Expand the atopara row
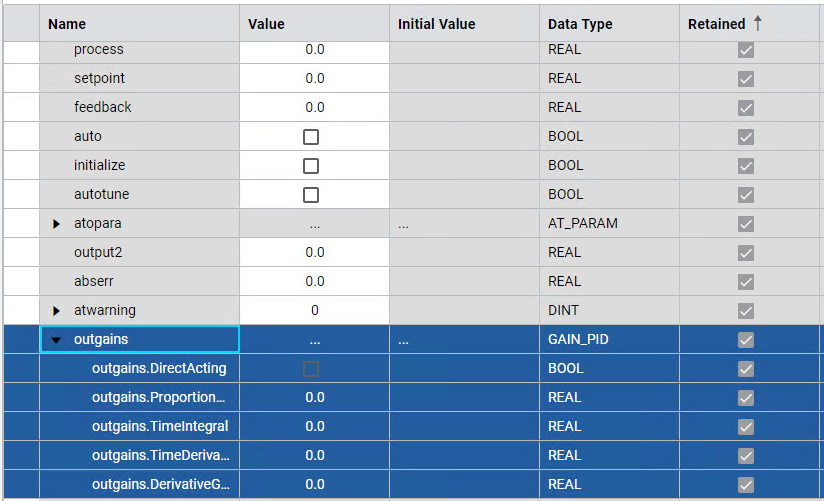 coord(57,224)
